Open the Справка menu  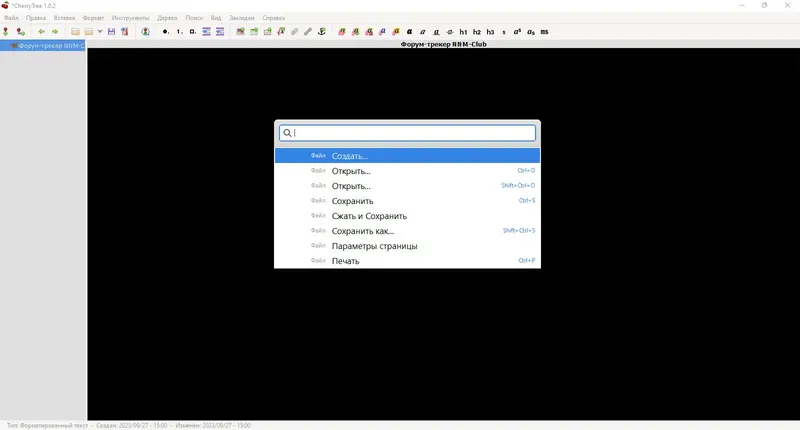click(x=273, y=18)
